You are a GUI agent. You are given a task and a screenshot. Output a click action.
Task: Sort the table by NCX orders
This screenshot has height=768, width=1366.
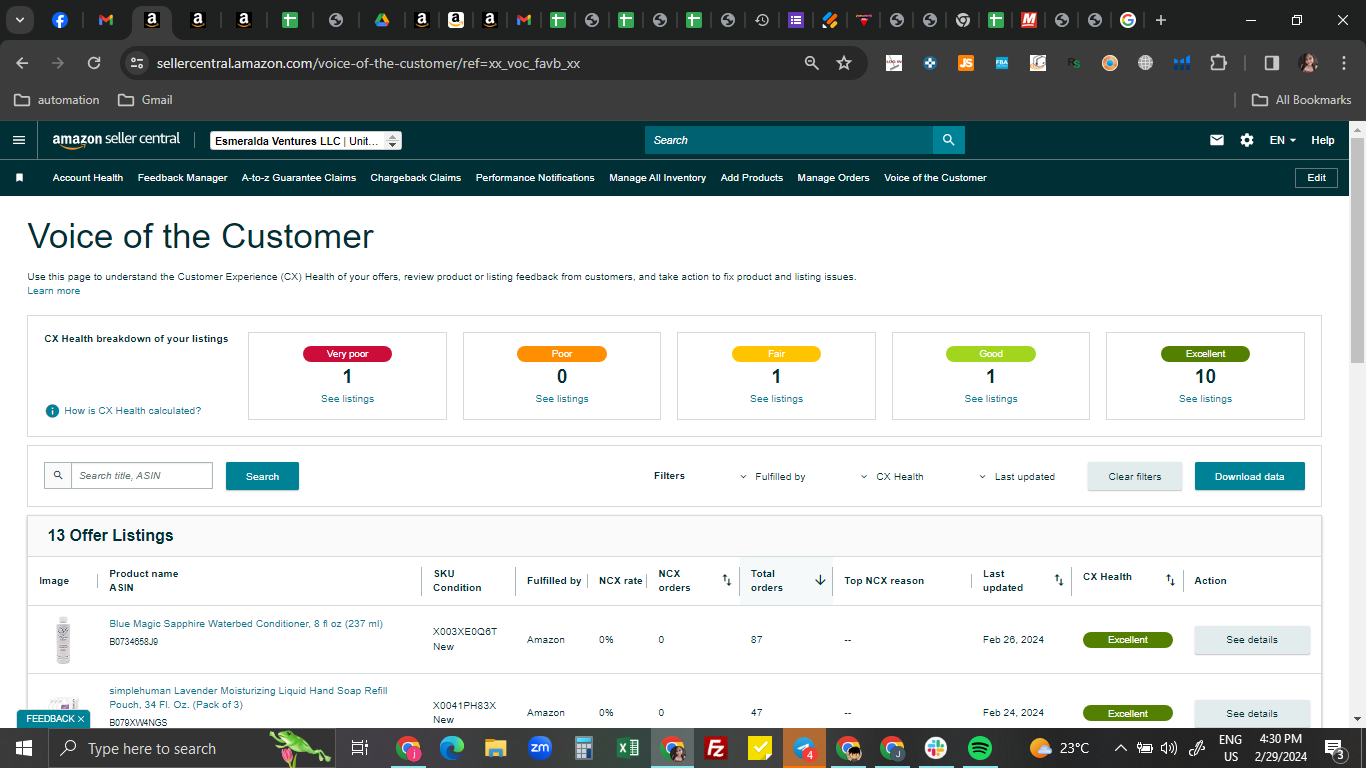coord(727,580)
